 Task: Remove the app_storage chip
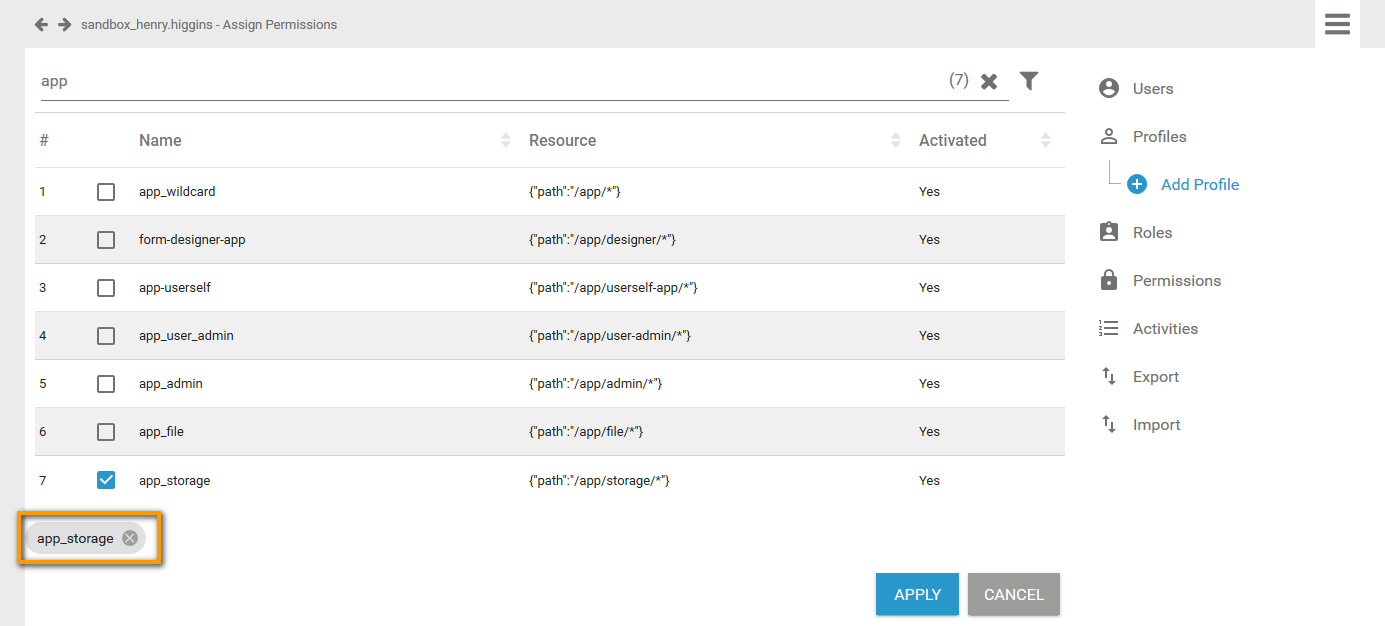point(130,538)
